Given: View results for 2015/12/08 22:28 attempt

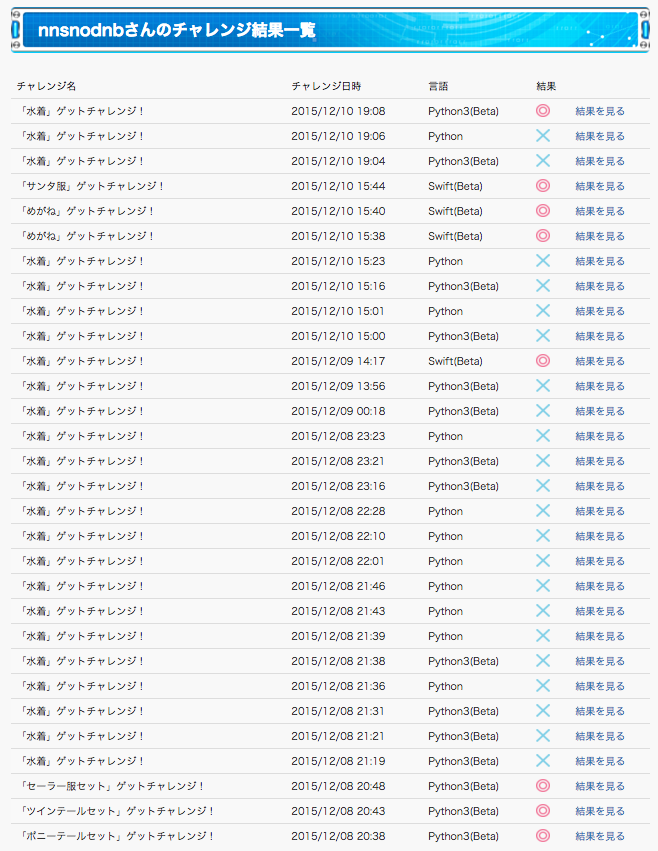Looking at the screenshot, I should (x=600, y=511).
